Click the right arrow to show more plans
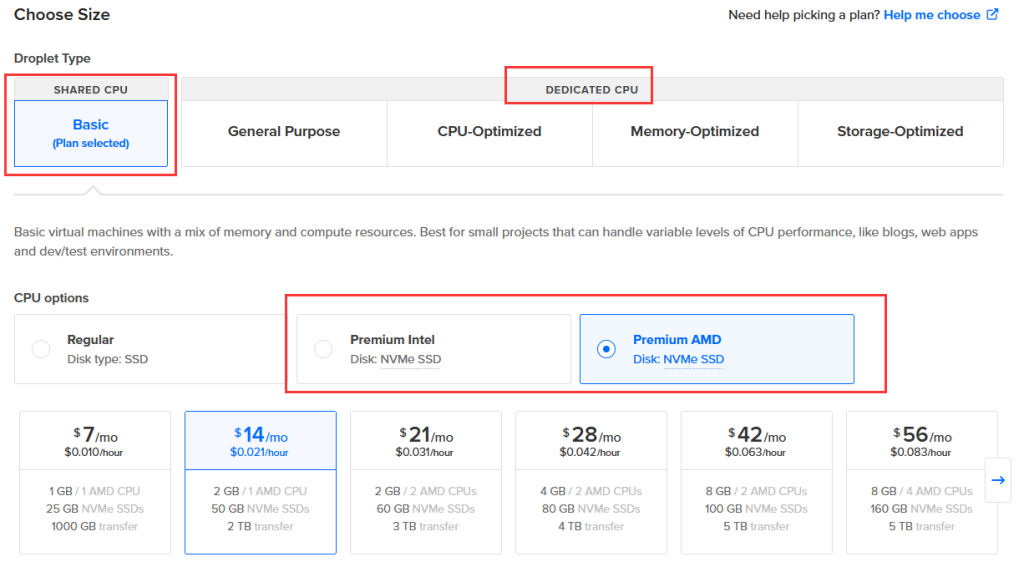1024x562 pixels. pos(997,480)
